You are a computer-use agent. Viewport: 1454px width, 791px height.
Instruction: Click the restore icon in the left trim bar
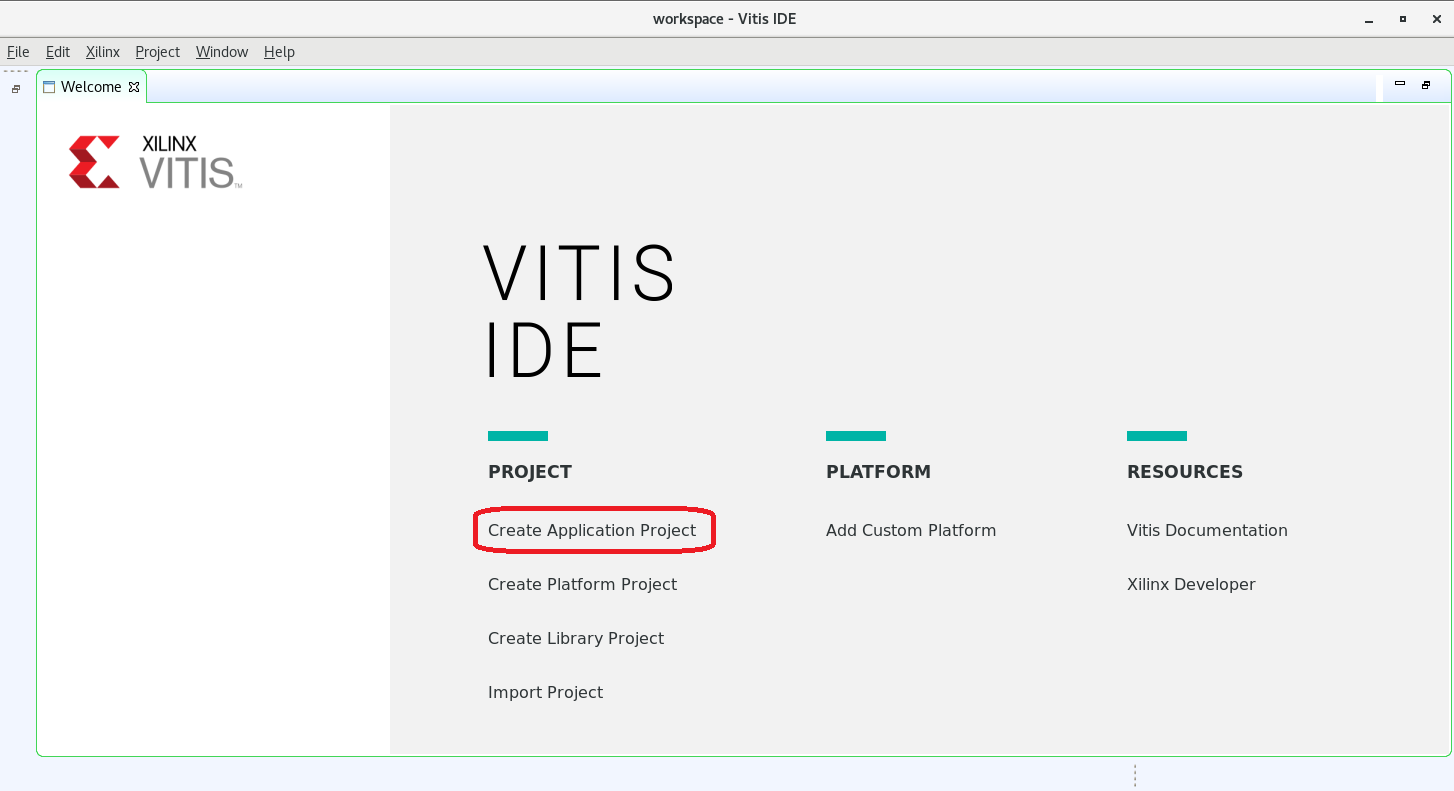[16, 89]
